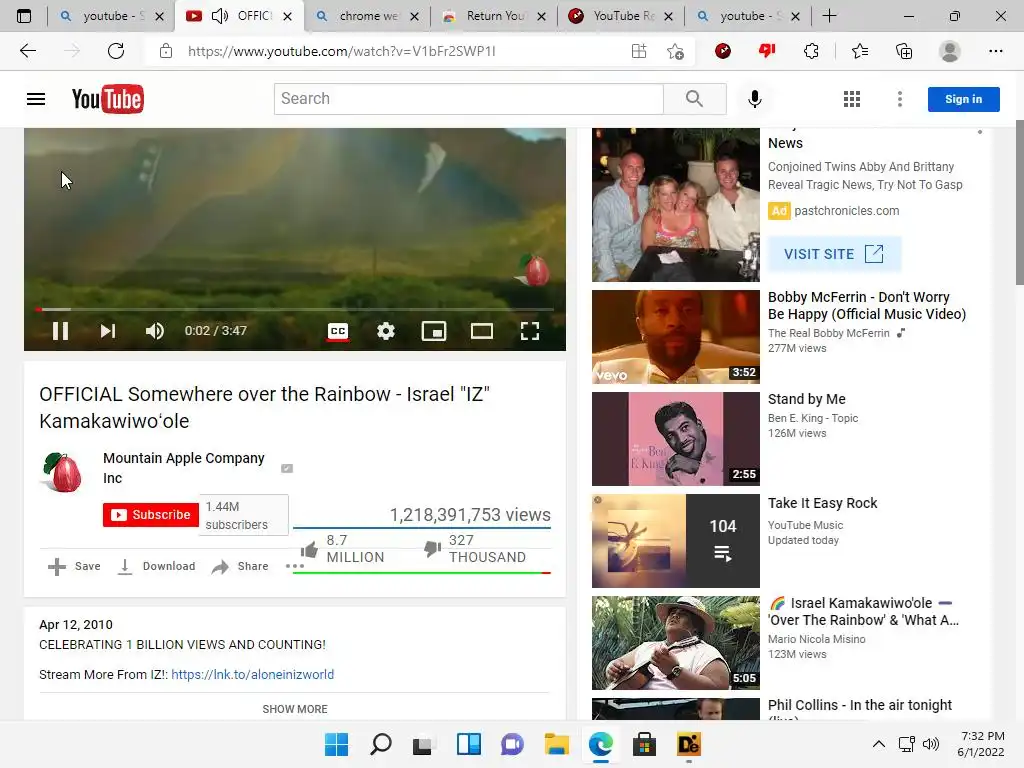The height and width of the screenshot is (768, 1024).
Task: Click the search magnifier button
Action: (x=694, y=99)
